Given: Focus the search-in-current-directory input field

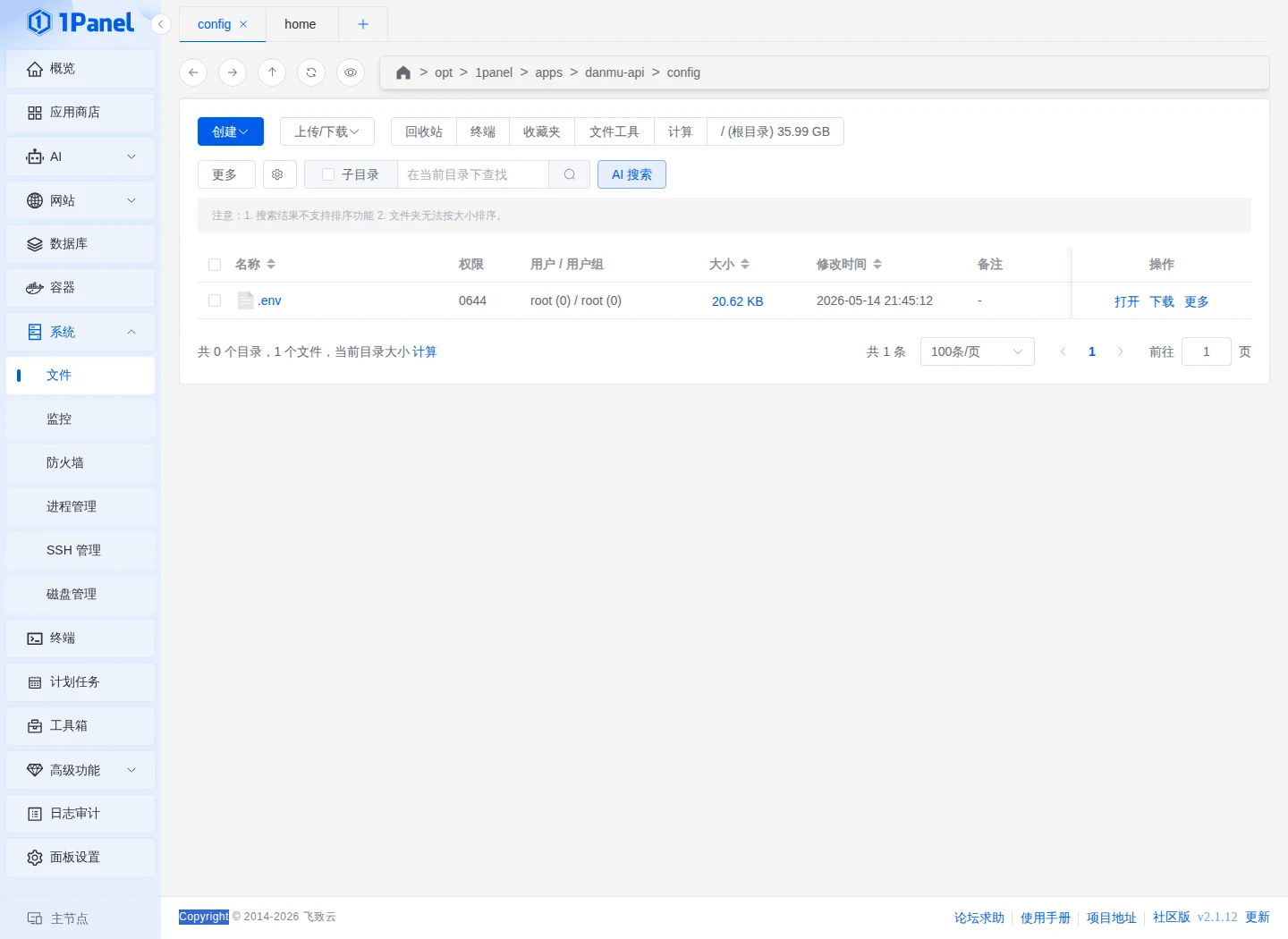Looking at the screenshot, I should [x=473, y=174].
